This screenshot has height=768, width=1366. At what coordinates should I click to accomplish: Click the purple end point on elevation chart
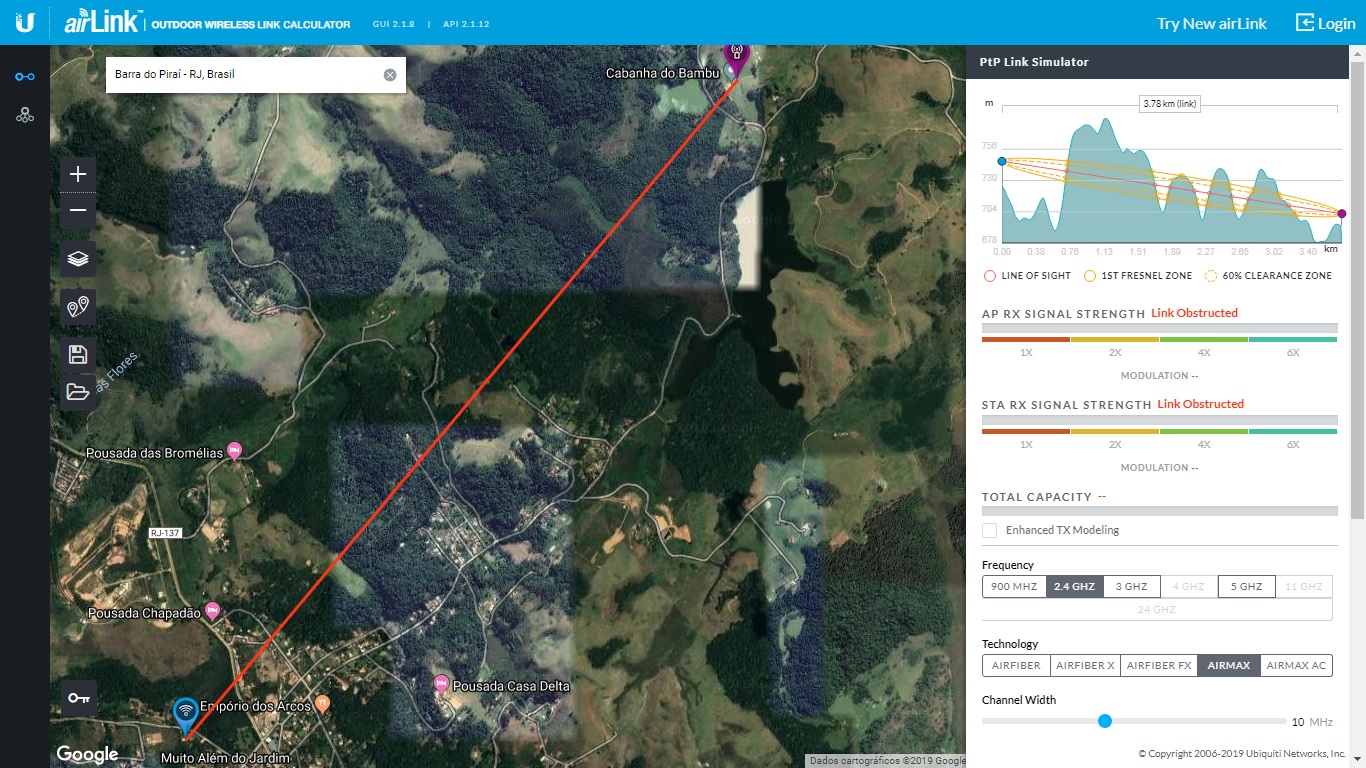point(1342,213)
